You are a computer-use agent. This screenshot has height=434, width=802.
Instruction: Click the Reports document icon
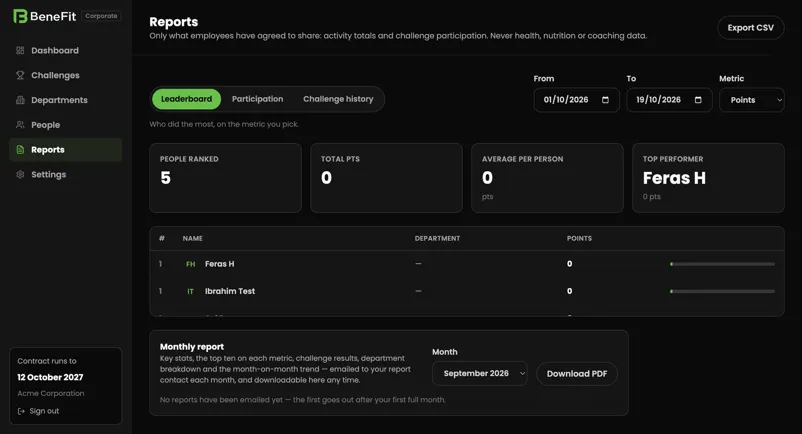tap(20, 150)
